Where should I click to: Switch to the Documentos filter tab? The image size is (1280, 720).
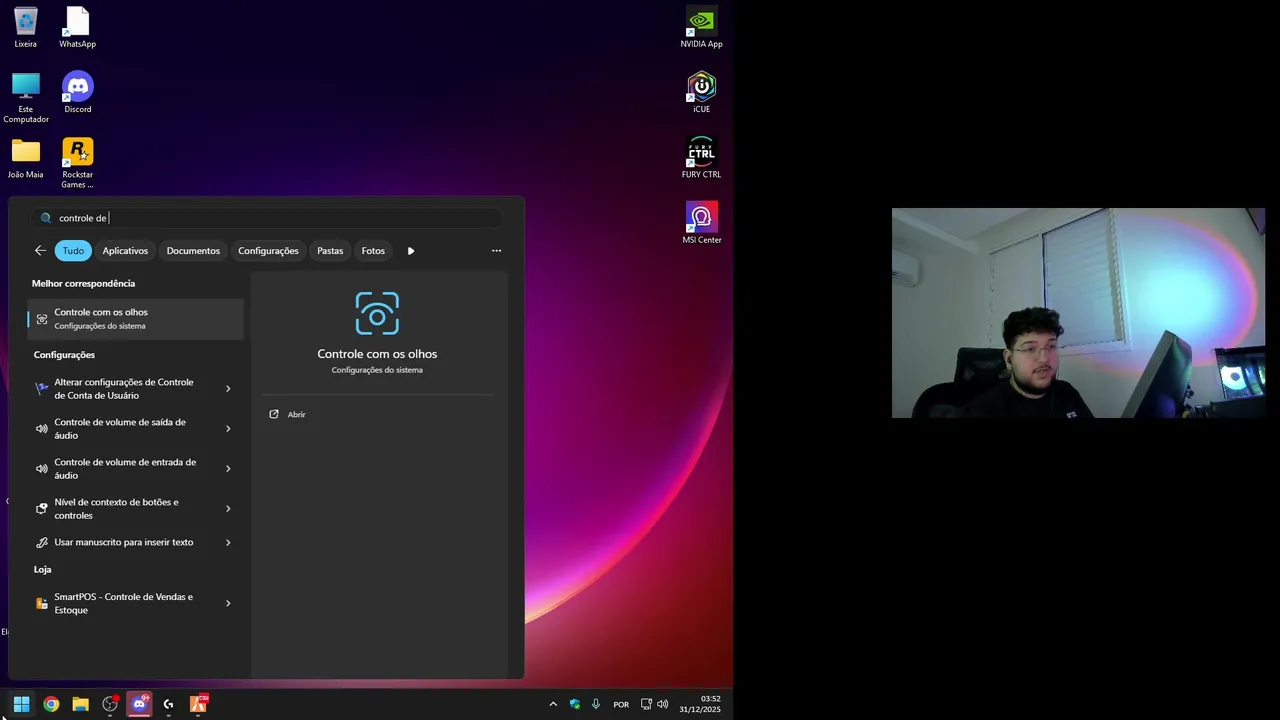click(193, 251)
